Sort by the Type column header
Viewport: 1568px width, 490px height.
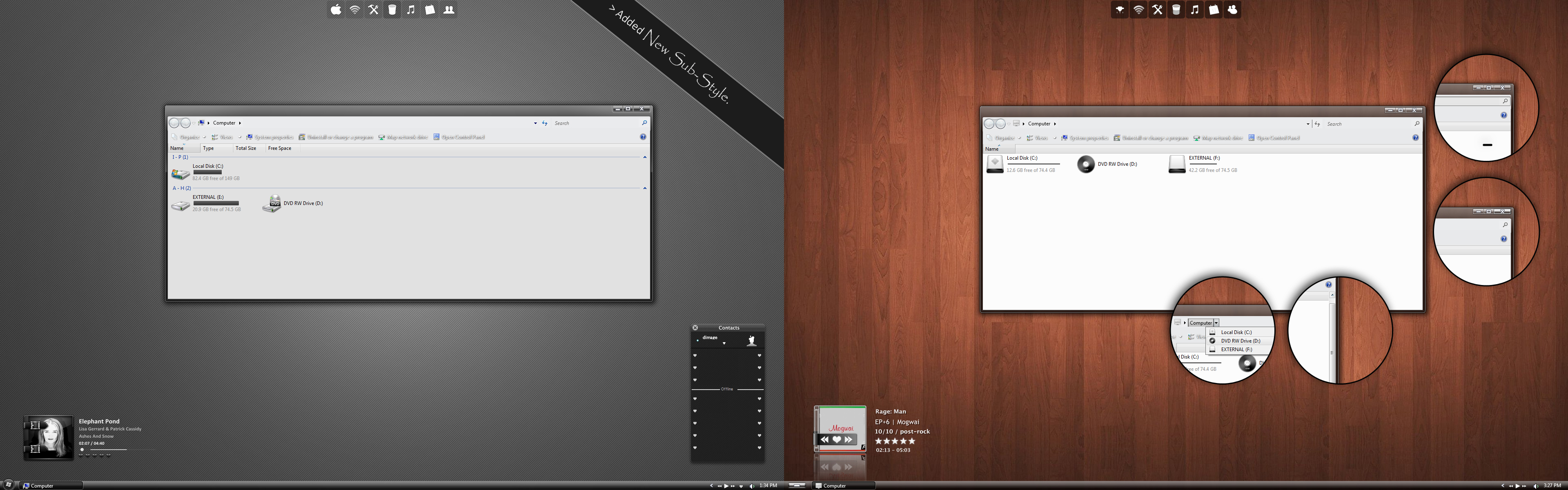(217, 148)
